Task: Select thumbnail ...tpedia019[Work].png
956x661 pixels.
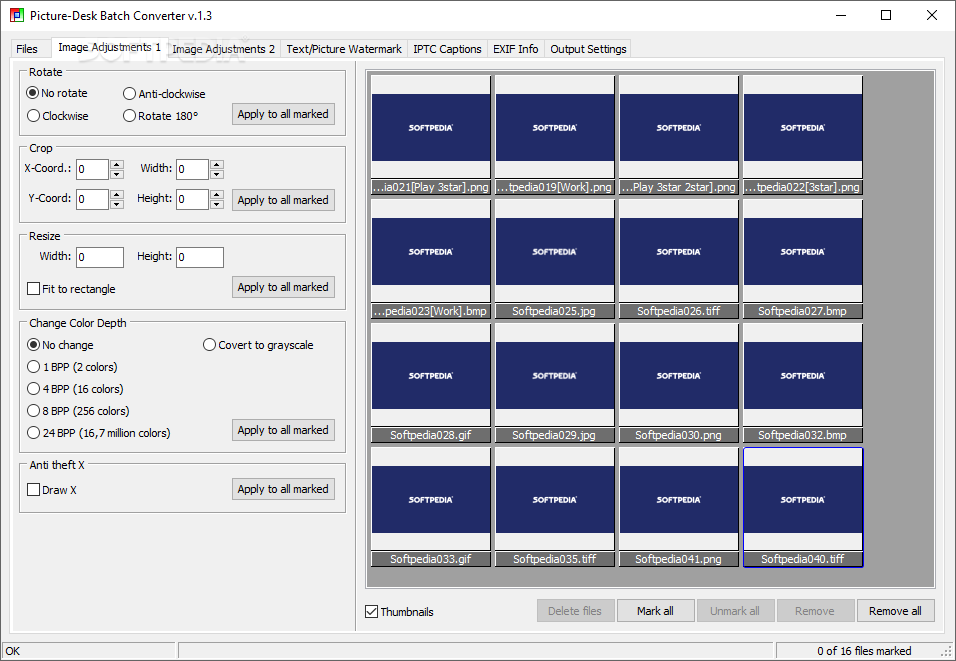Action: (x=555, y=135)
